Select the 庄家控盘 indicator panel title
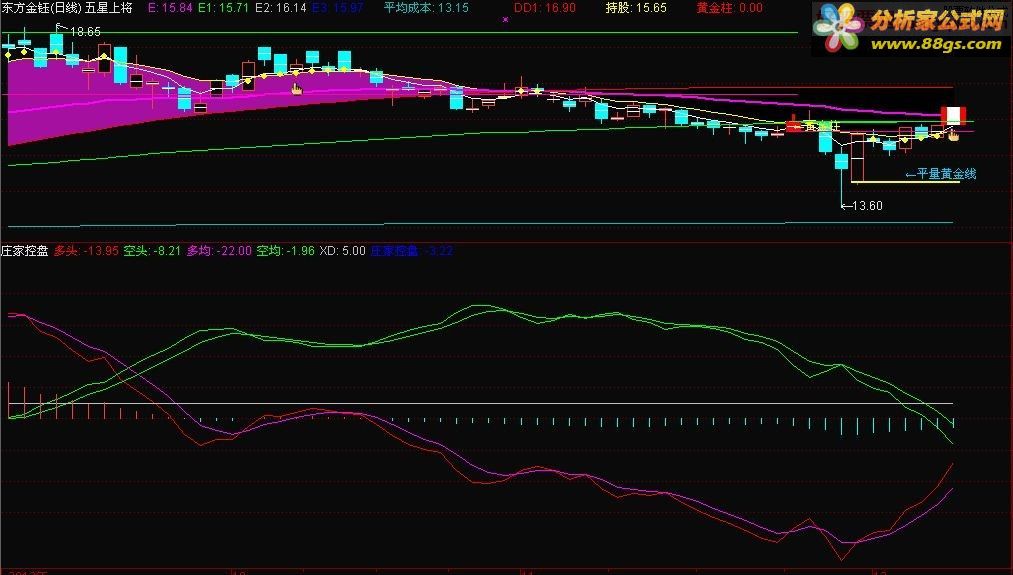 click(25, 251)
